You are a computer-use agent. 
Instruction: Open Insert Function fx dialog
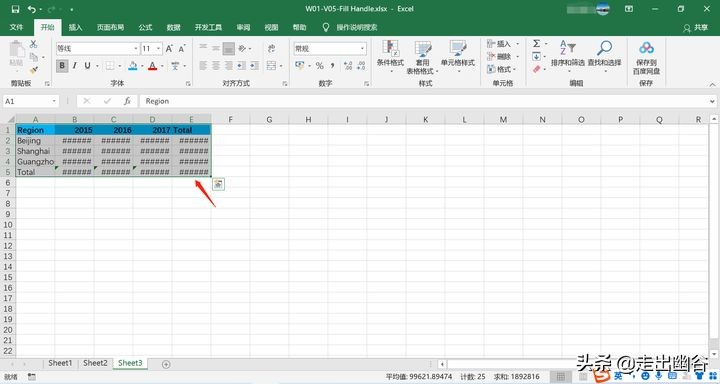coord(127,101)
